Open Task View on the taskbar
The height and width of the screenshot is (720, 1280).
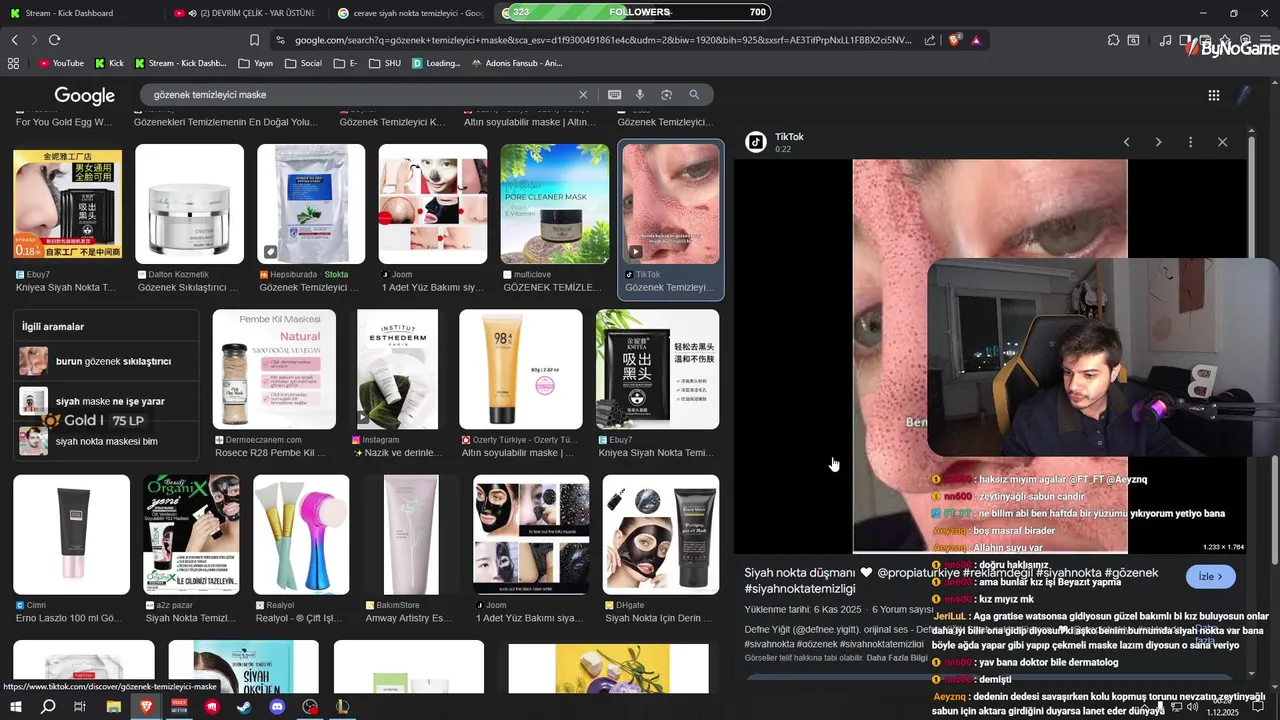click(80, 707)
